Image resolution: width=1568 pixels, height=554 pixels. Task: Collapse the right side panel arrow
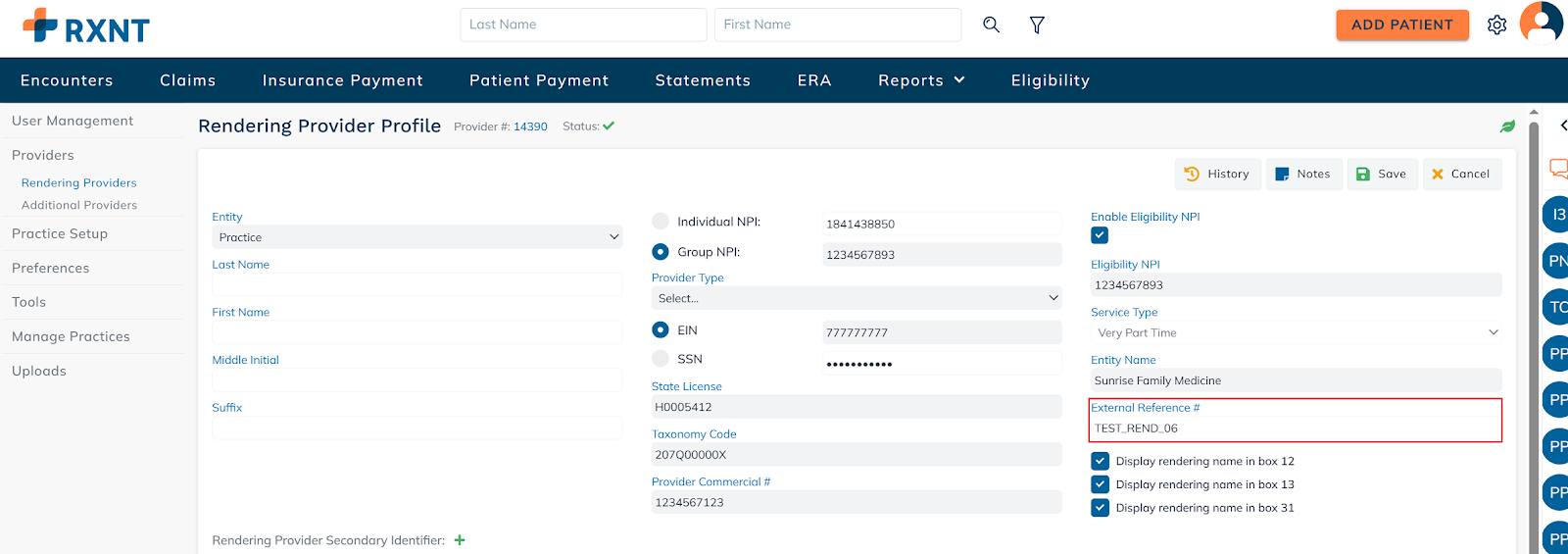pyautogui.click(x=1562, y=126)
